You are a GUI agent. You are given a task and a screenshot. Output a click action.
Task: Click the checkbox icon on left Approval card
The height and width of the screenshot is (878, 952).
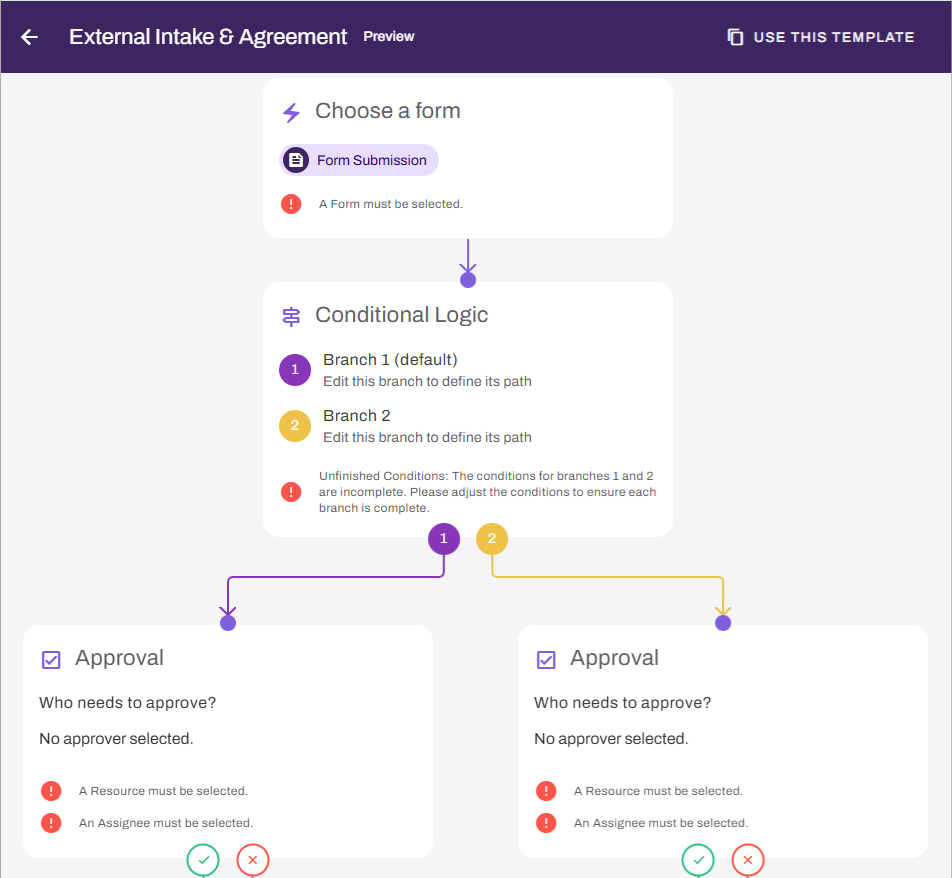[51, 659]
